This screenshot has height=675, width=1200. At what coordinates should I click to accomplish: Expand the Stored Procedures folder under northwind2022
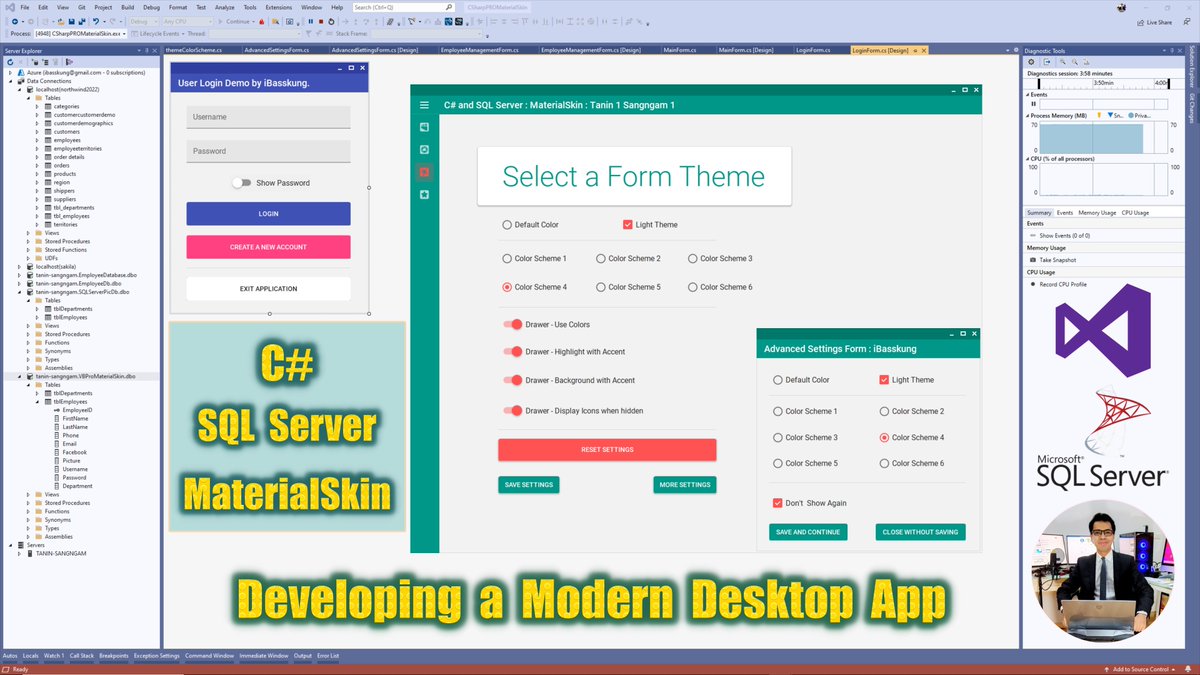(28, 241)
